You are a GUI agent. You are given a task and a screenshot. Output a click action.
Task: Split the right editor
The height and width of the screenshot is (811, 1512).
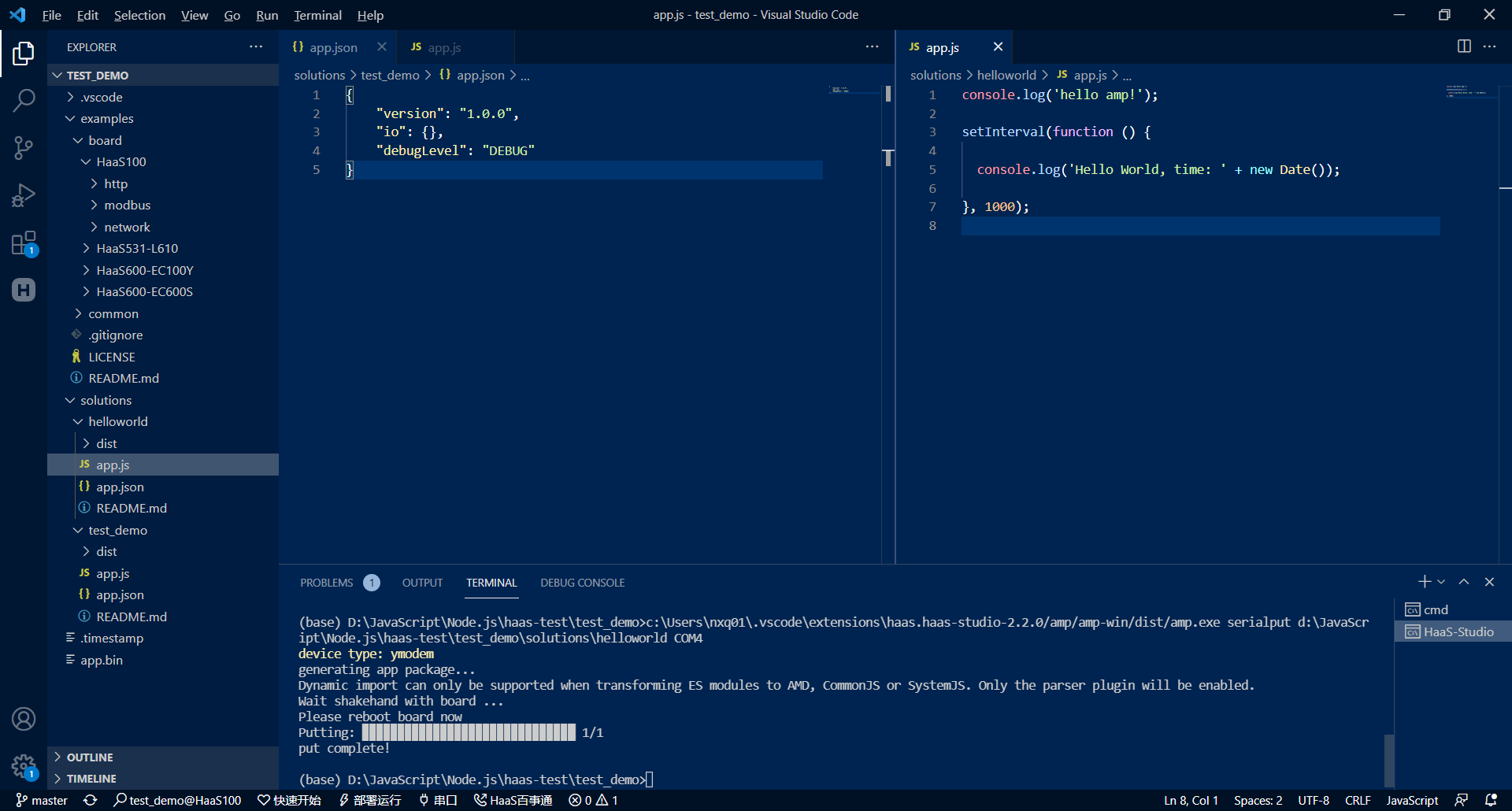1464,46
